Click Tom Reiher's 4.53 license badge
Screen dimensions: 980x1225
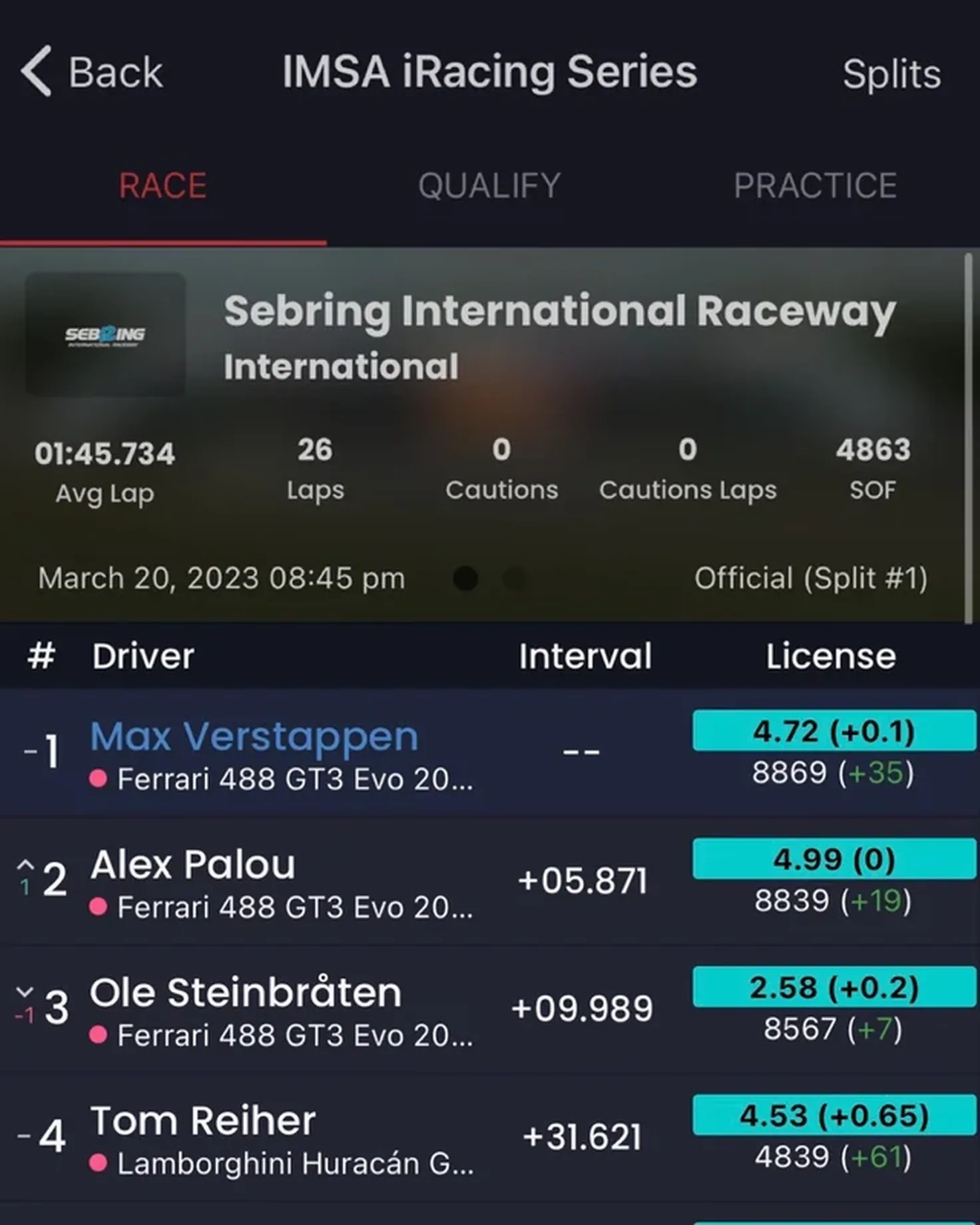tap(834, 1115)
